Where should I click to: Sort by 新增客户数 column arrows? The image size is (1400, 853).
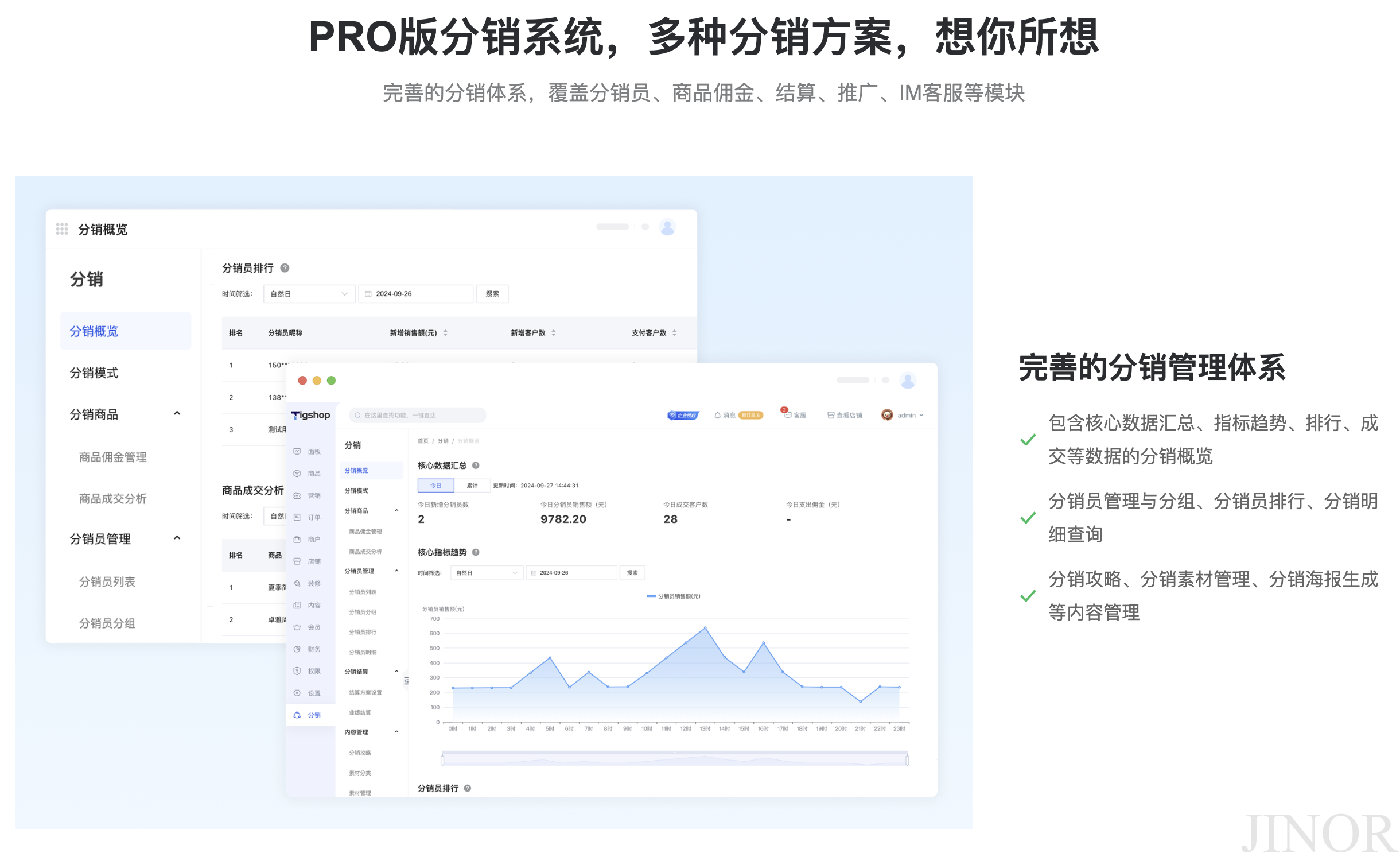coord(554,333)
